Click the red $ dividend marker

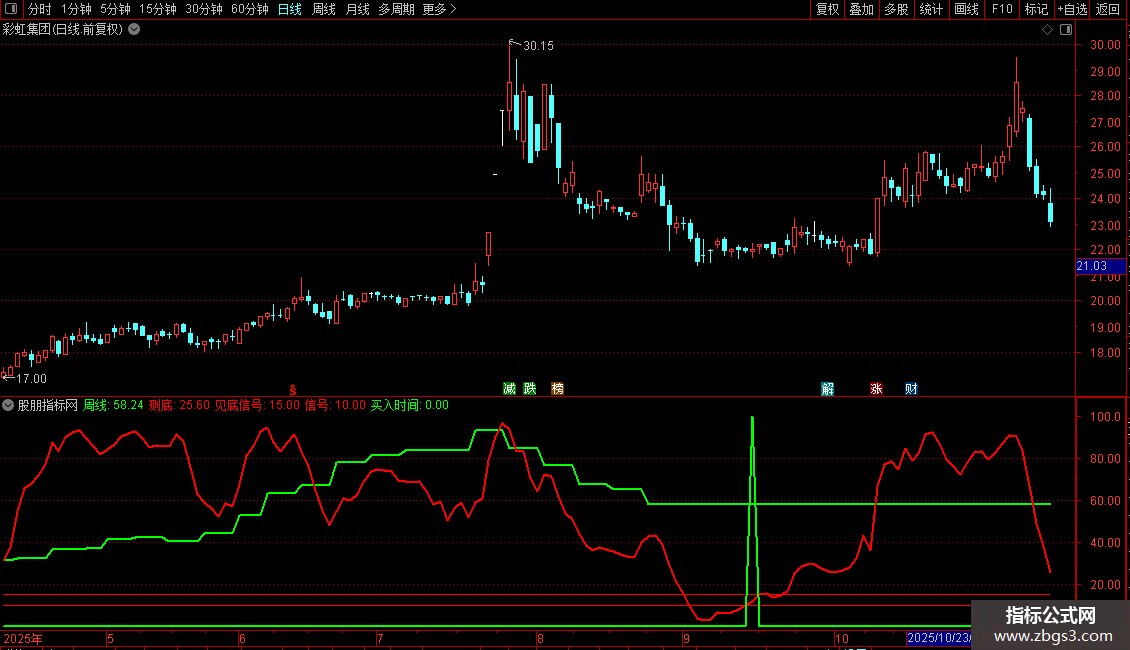coord(293,390)
